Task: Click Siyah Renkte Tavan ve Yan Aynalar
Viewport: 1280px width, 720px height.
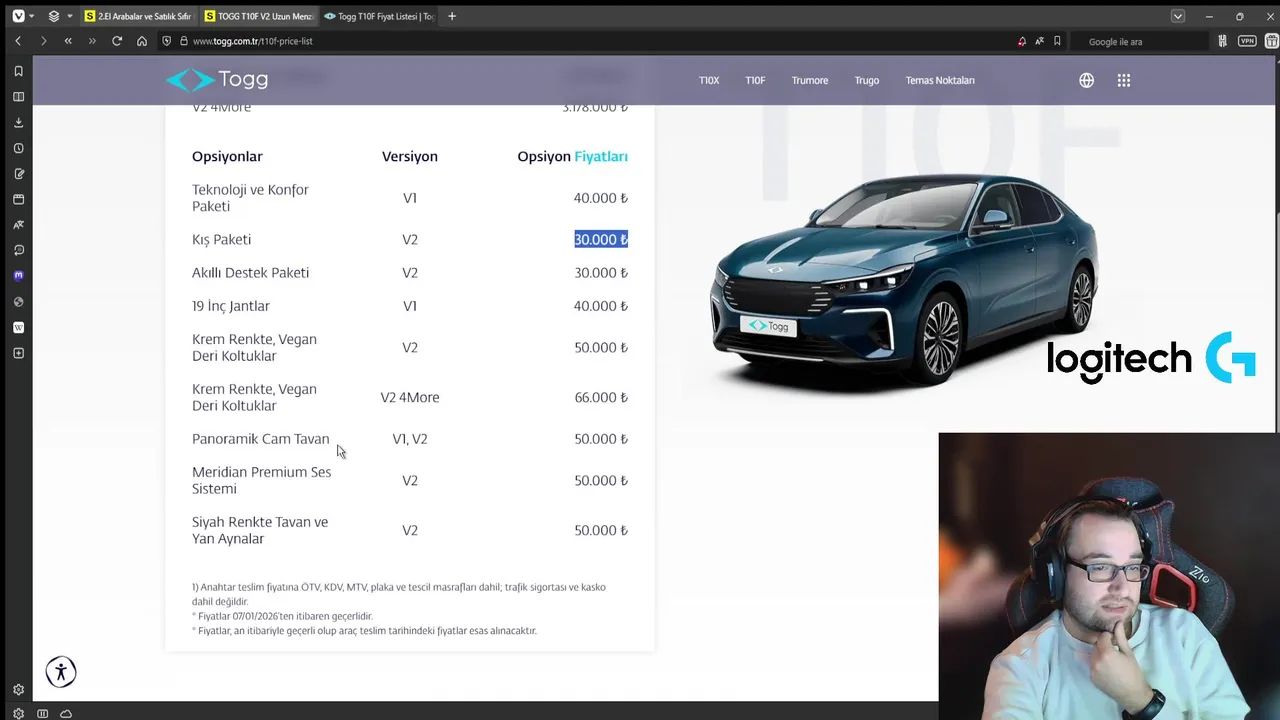Action: point(260,530)
